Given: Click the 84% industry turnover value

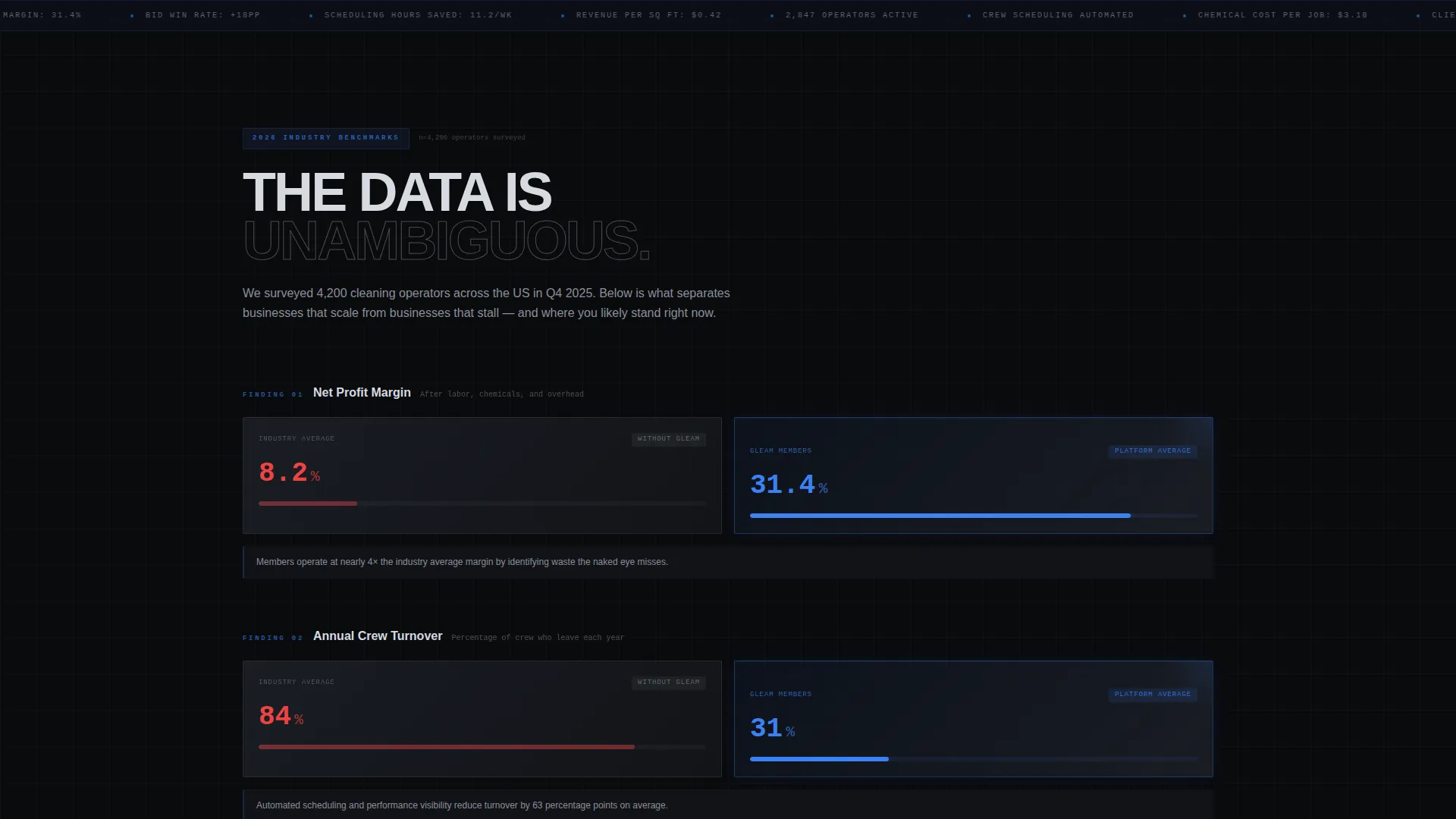Looking at the screenshot, I should 281,717.
